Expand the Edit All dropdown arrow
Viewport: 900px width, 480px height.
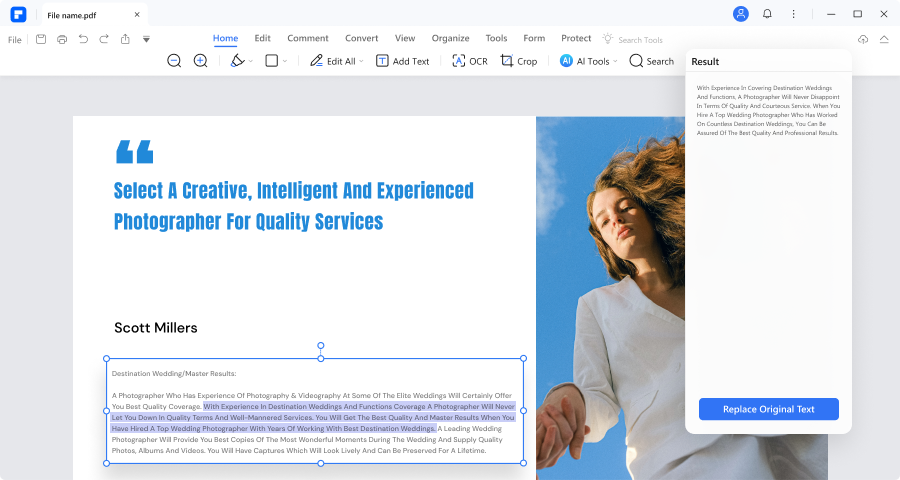pyautogui.click(x=362, y=61)
